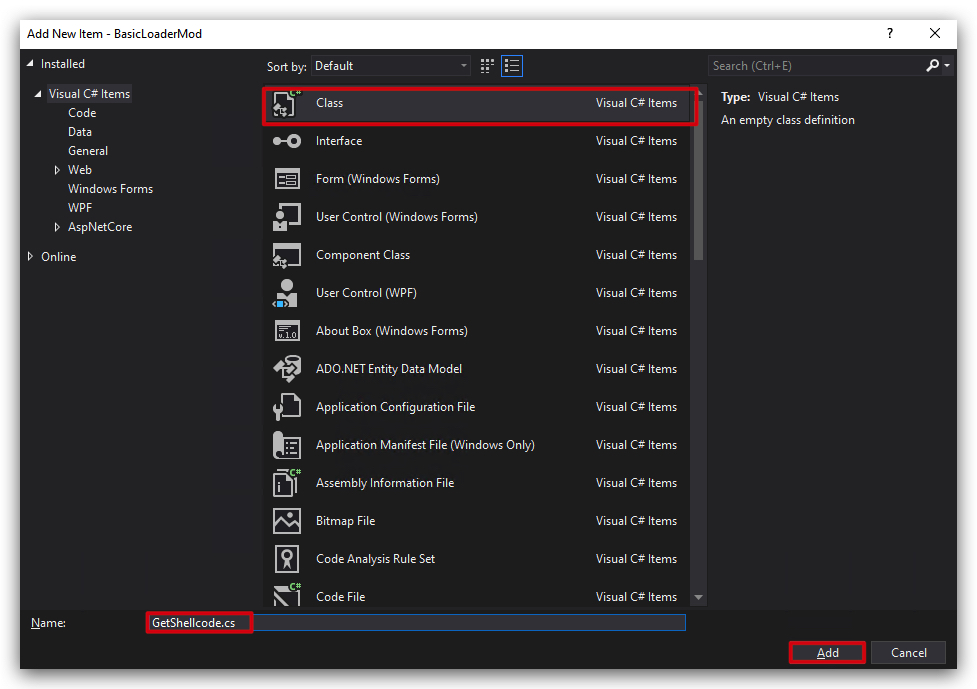The width and height of the screenshot is (977, 689).
Task: Click the Cancel button
Action: (908, 652)
